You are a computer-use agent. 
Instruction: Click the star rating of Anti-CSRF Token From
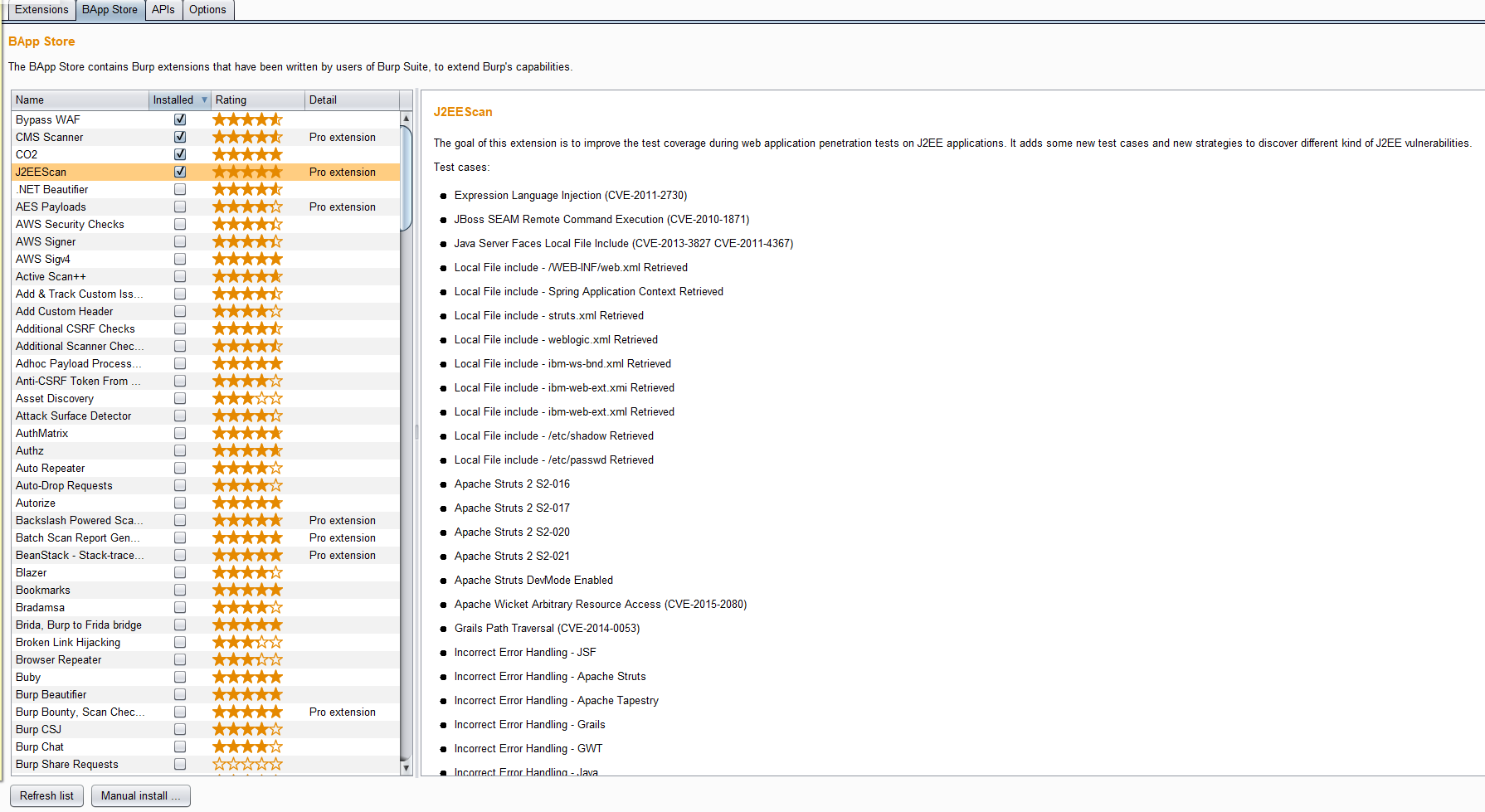click(247, 381)
